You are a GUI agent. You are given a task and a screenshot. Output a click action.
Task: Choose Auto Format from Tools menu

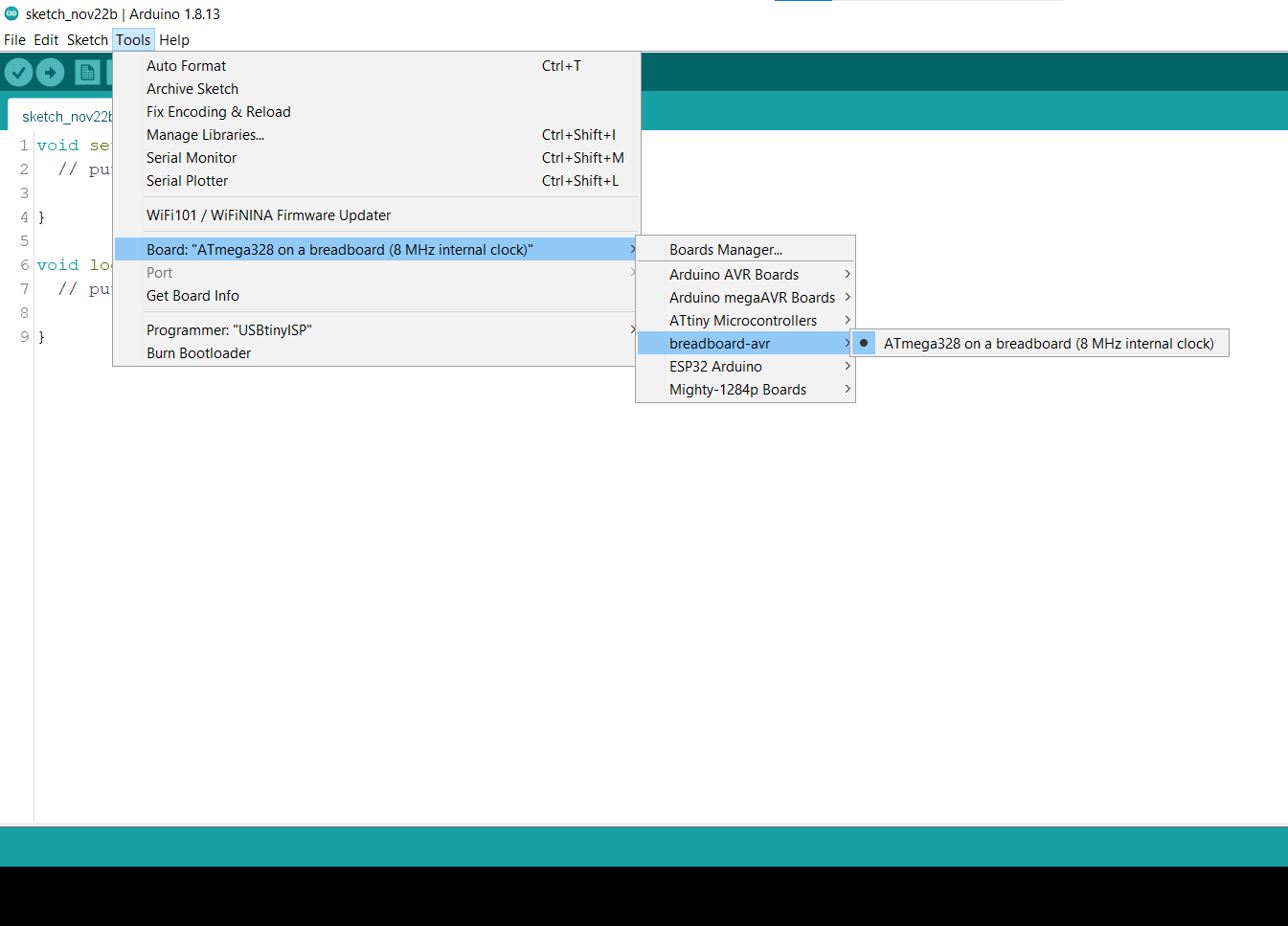coord(377,66)
